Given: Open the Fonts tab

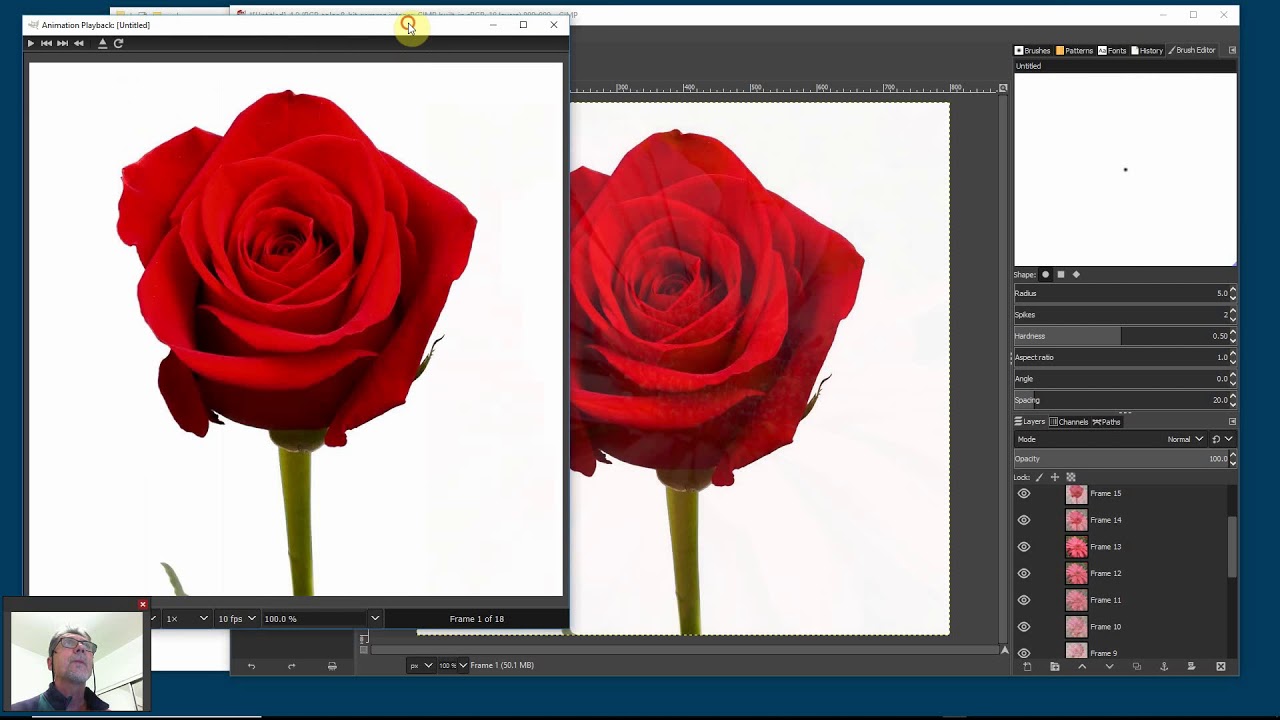Looking at the screenshot, I should tap(1112, 50).
